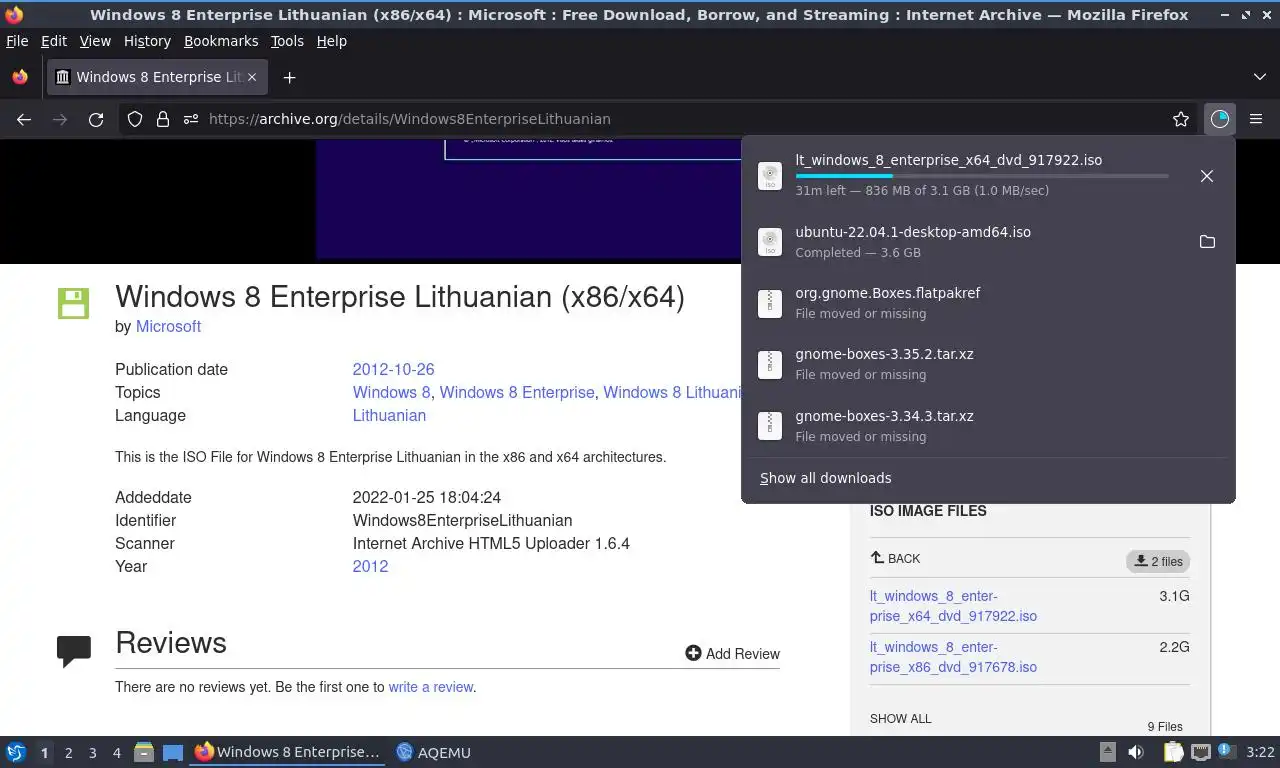Click the address bar URL

click(410, 119)
